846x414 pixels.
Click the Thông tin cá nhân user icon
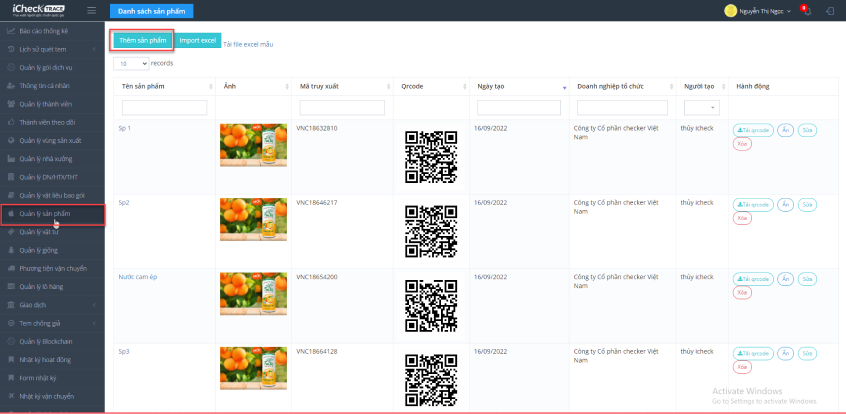coord(11,86)
